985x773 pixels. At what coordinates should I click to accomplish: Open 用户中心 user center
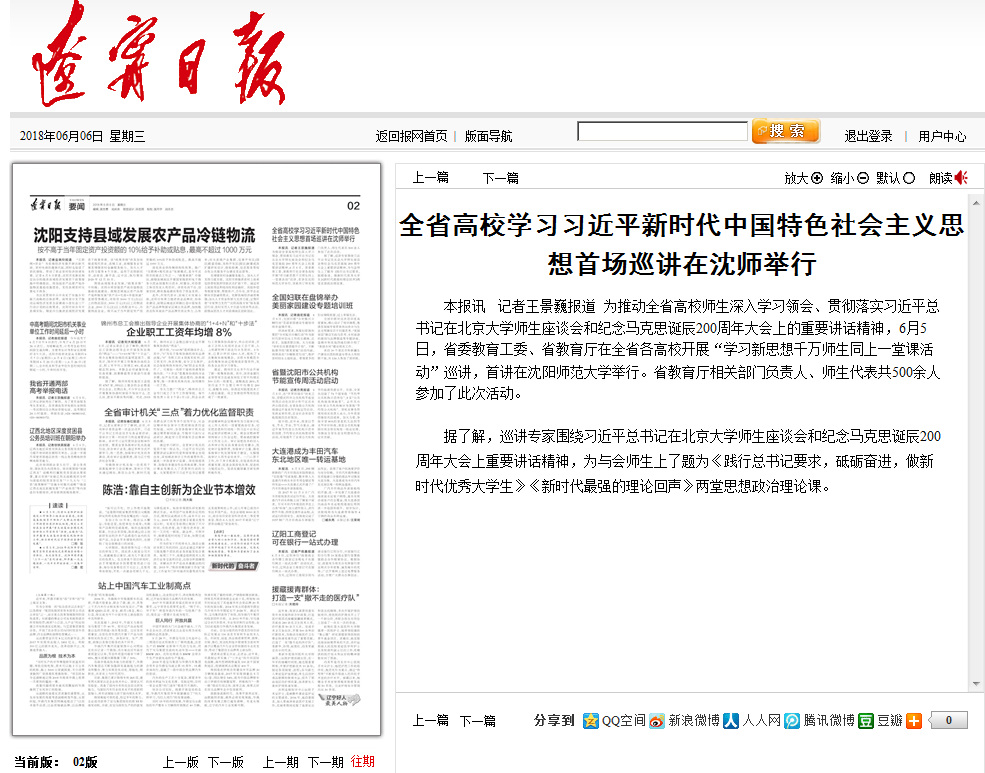coord(942,136)
